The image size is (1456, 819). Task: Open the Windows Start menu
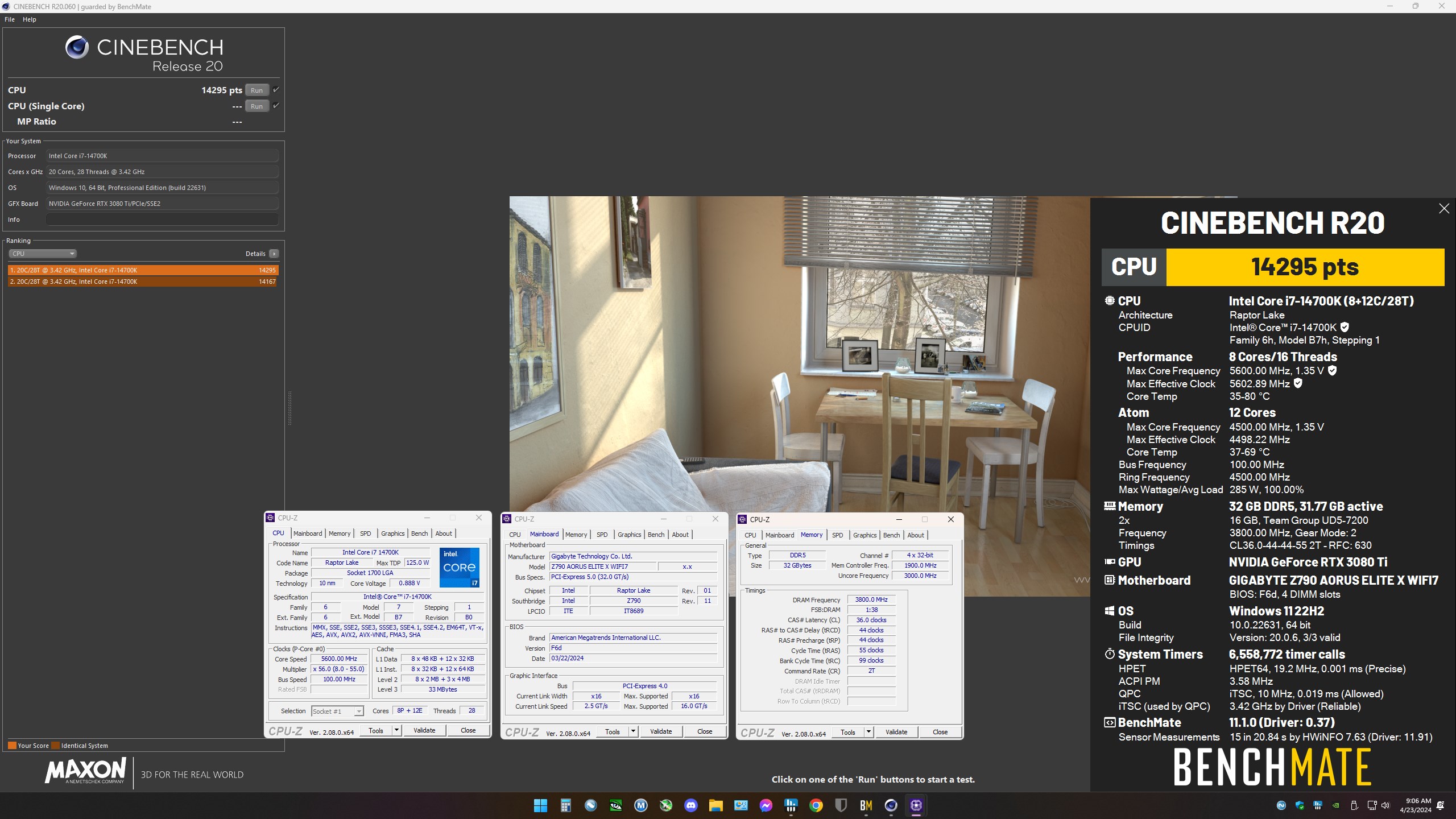click(540, 805)
